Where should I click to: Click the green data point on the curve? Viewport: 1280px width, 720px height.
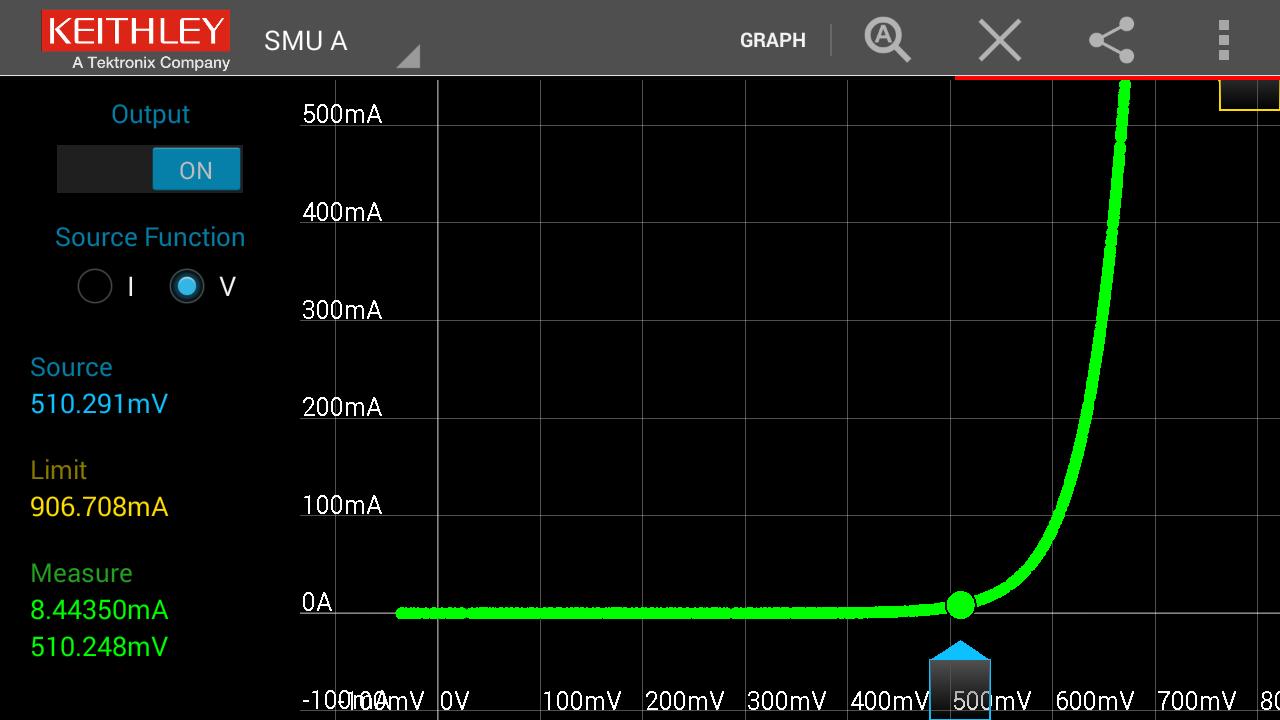coord(960,605)
